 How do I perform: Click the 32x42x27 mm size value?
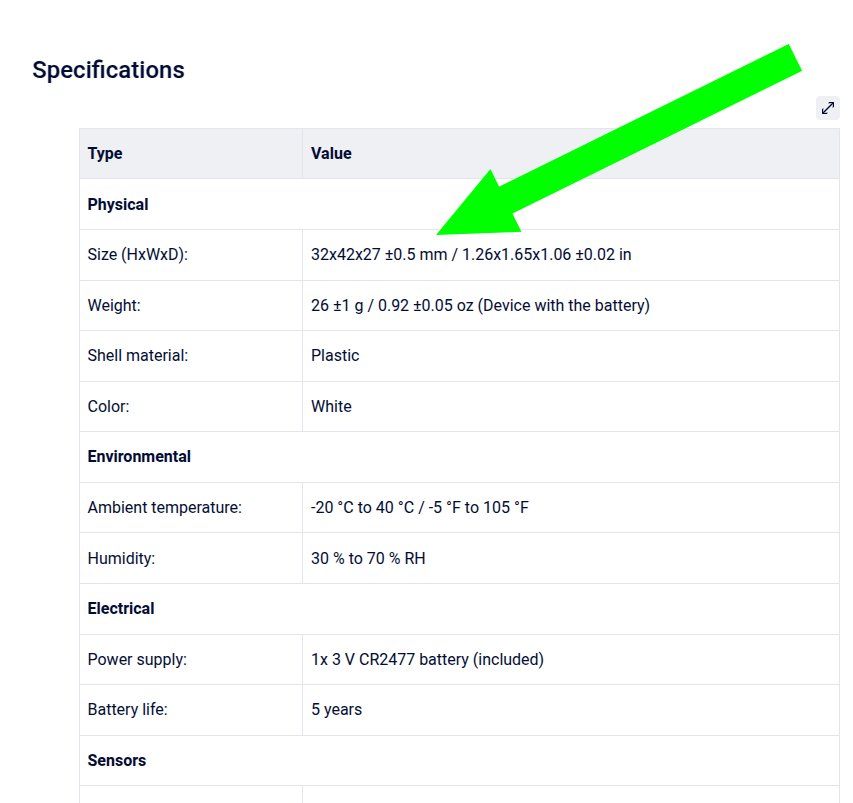(471, 255)
